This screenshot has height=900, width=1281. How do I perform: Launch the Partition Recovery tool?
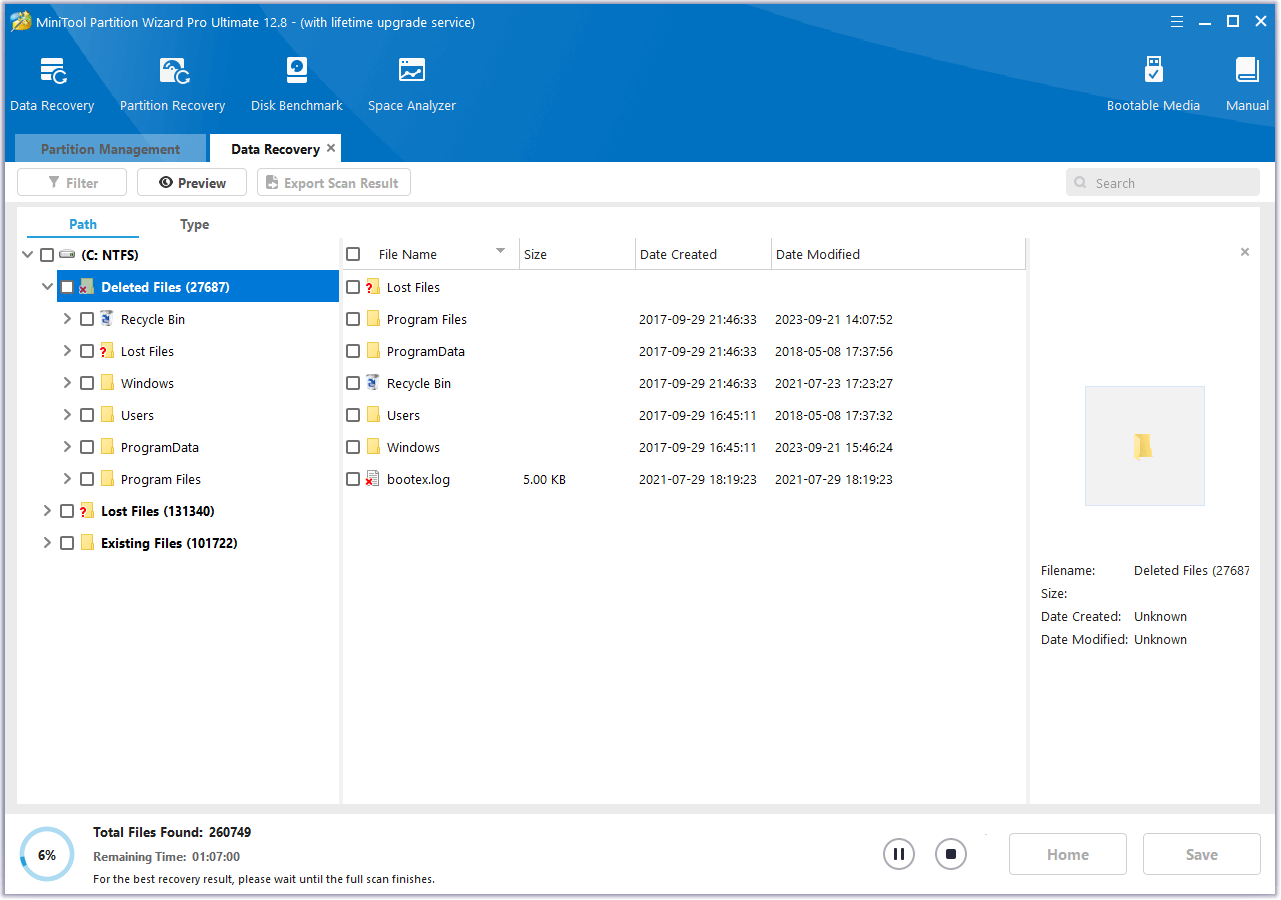pyautogui.click(x=172, y=72)
